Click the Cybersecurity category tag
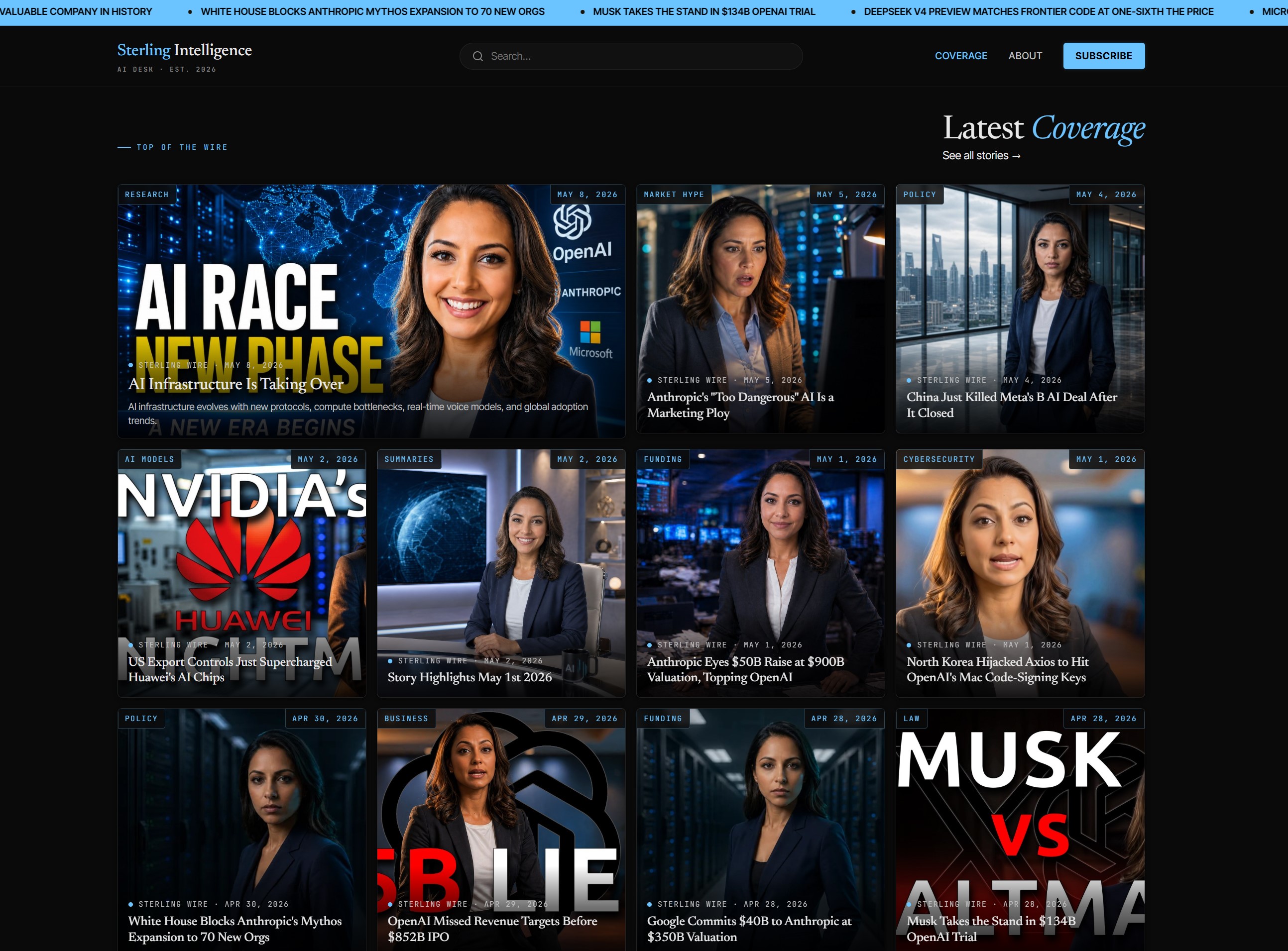Viewport: 1288px width, 951px height. [939, 459]
